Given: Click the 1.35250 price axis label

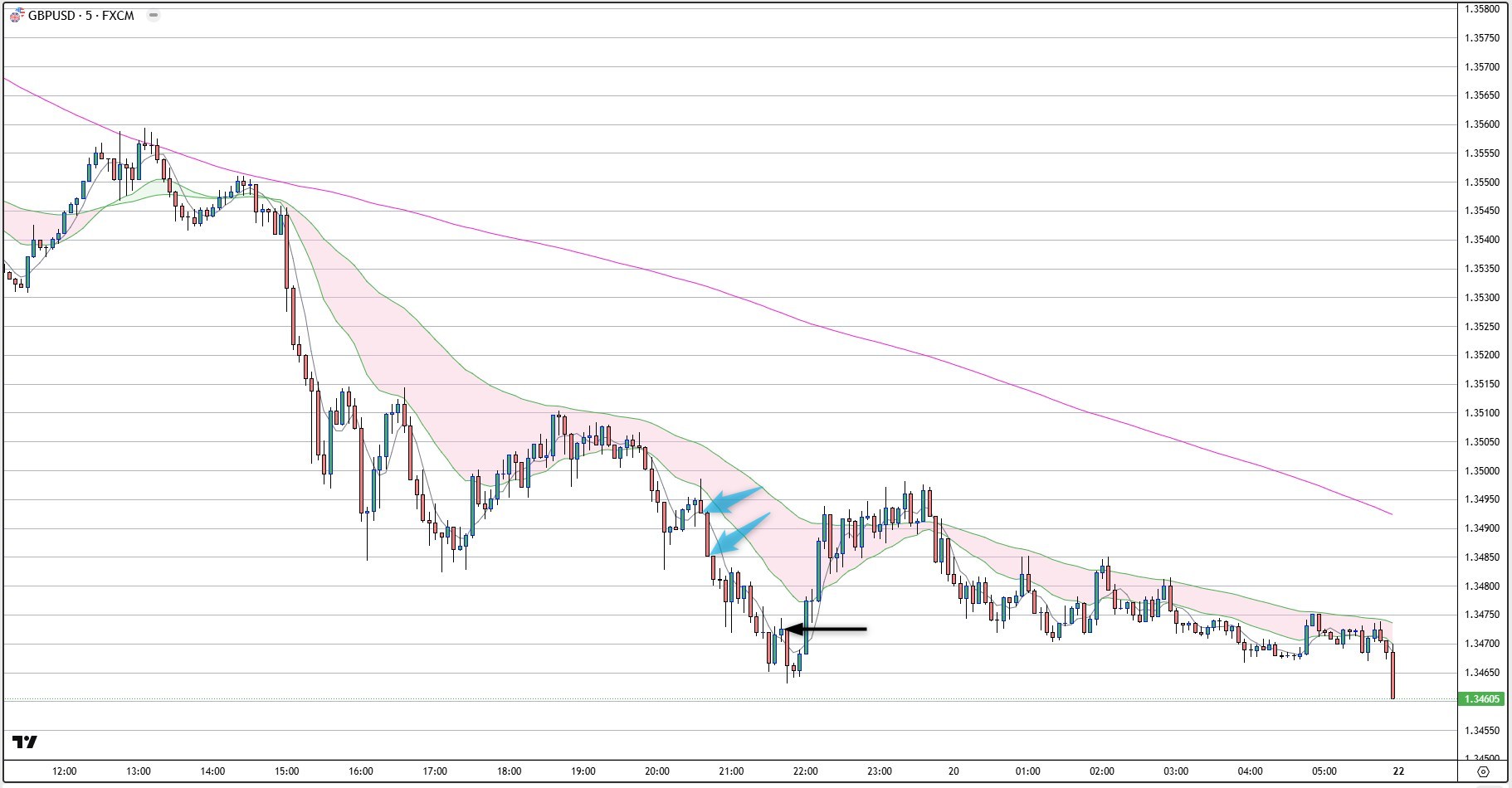Looking at the screenshot, I should coord(1481,327).
